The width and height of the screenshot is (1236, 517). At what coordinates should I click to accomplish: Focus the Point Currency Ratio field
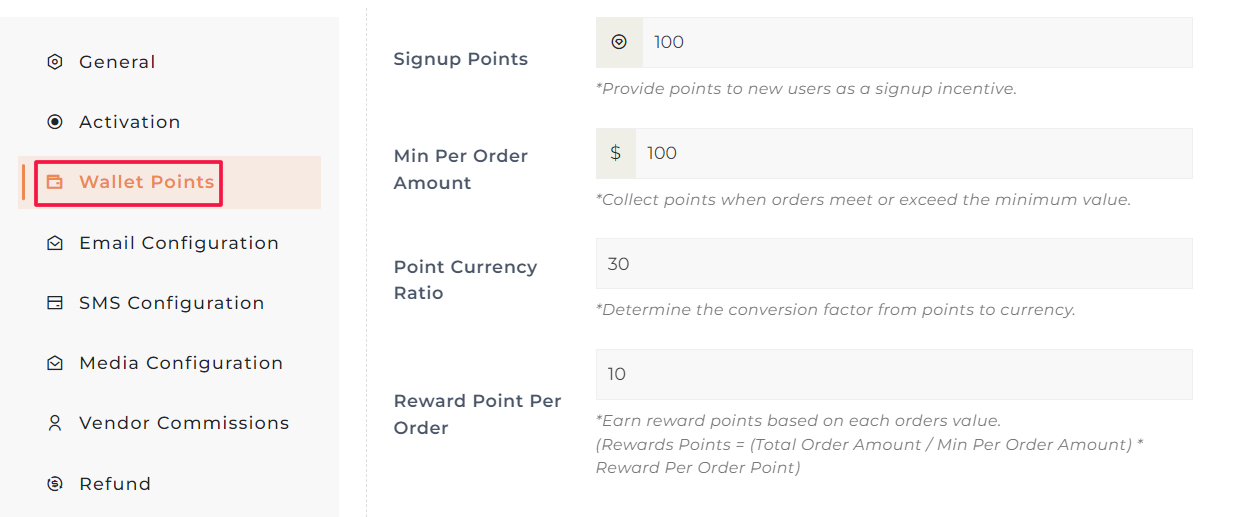893,264
